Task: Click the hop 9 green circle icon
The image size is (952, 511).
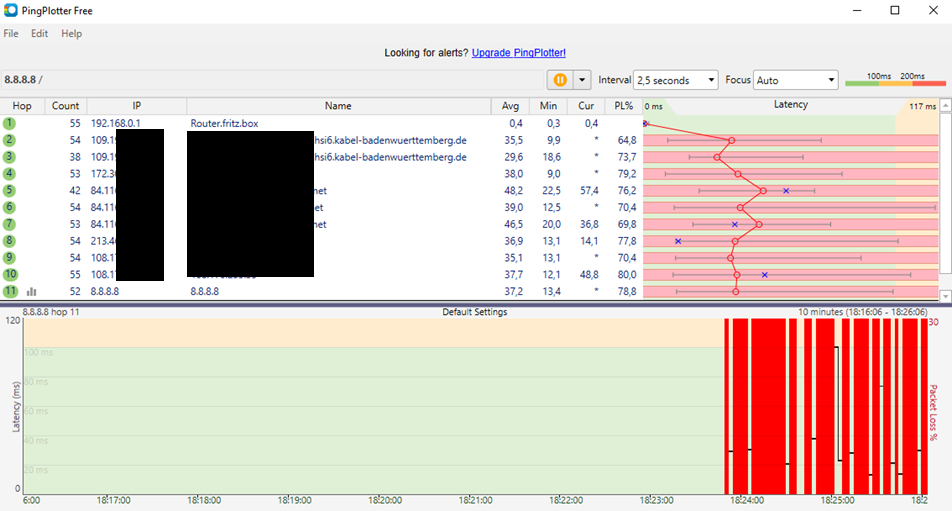Action: 9,258
